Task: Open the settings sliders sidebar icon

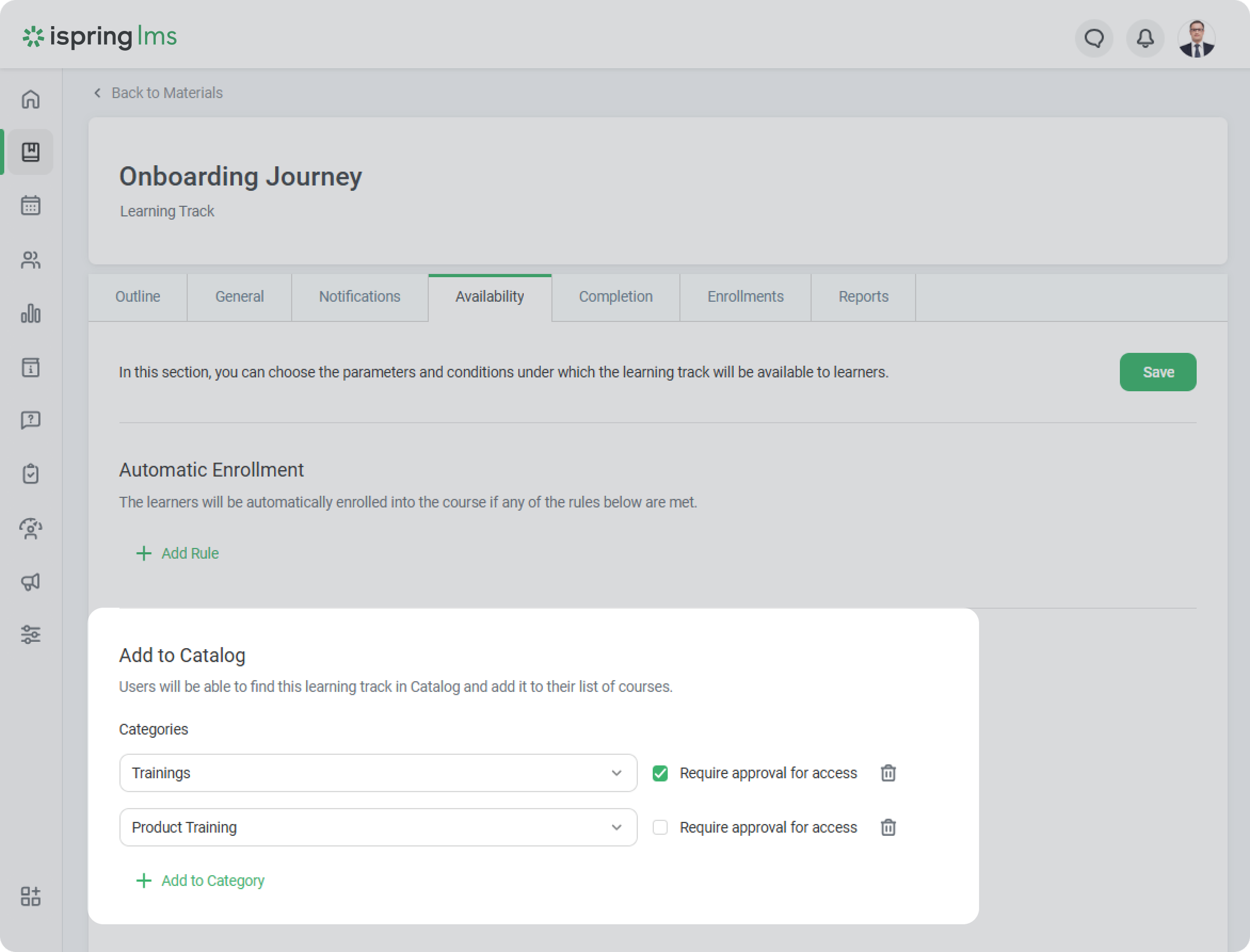Action: 30,634
